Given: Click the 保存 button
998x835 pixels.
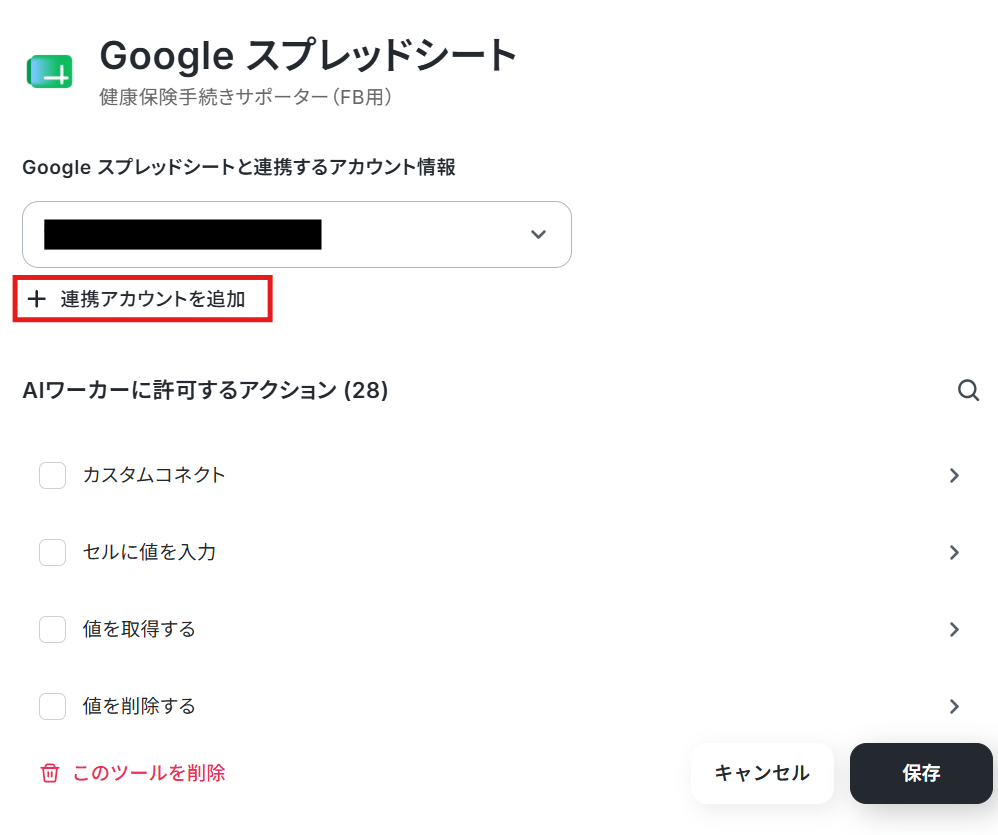Looking at the screenshot, I should coord(921,773).
